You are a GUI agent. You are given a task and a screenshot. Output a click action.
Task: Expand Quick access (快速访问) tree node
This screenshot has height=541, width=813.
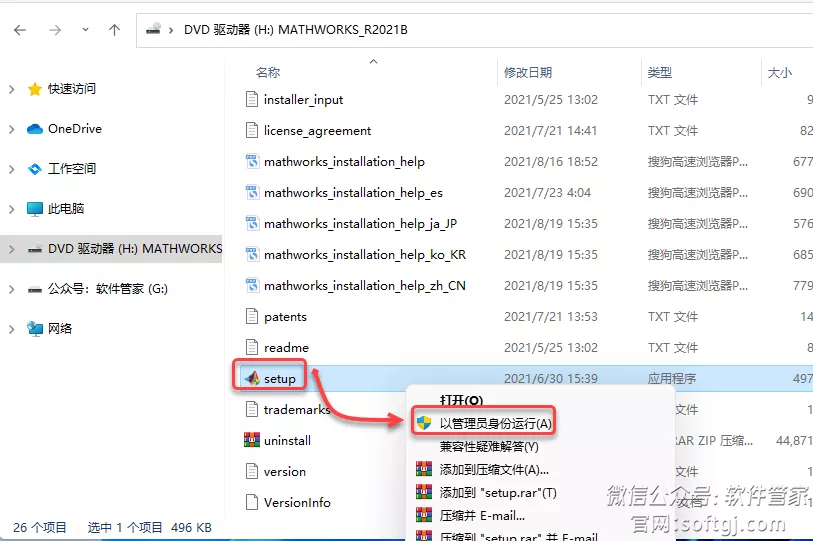[x=11, y=89]
